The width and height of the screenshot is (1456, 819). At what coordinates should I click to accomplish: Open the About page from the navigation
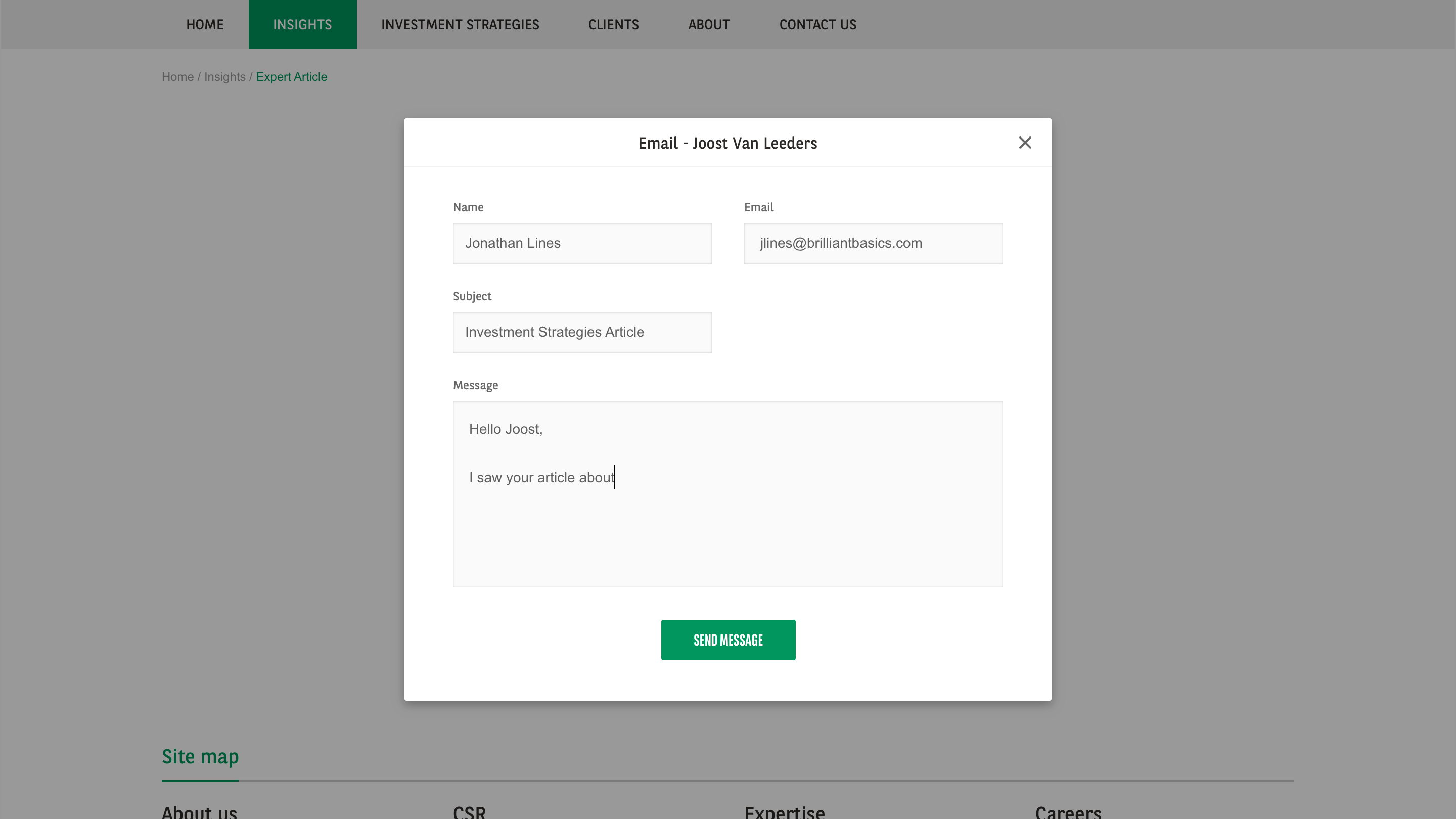[x=709, y=24]
